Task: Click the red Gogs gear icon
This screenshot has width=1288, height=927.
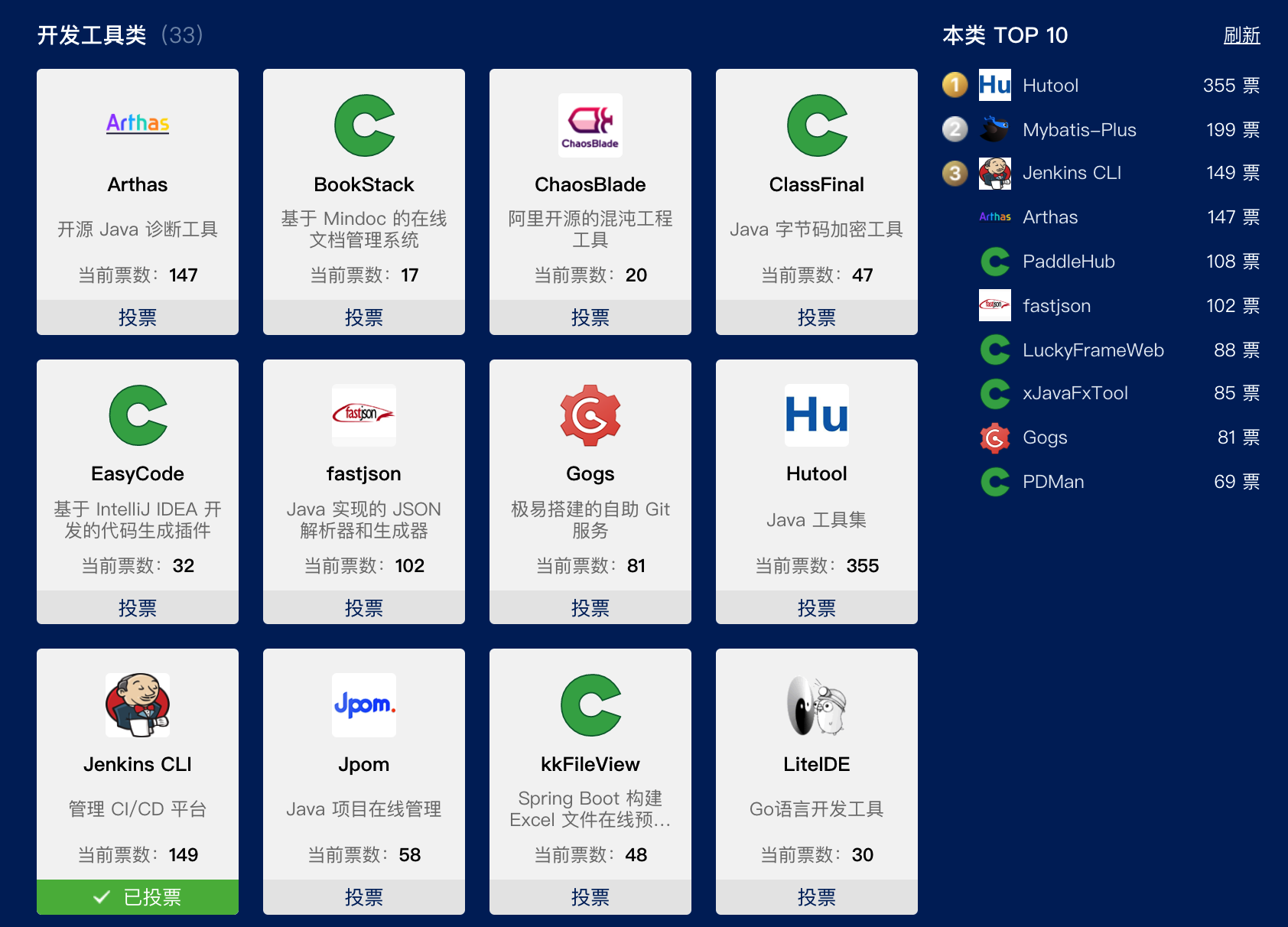Action: click(x=590, y=415)
